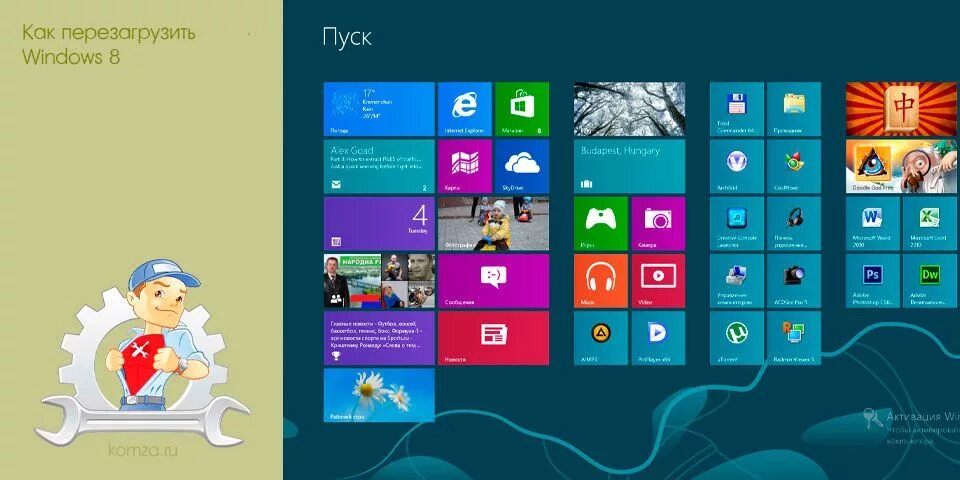960x480 pixels.
Task: Click the Пуск heading text
Action: point(347,38)
